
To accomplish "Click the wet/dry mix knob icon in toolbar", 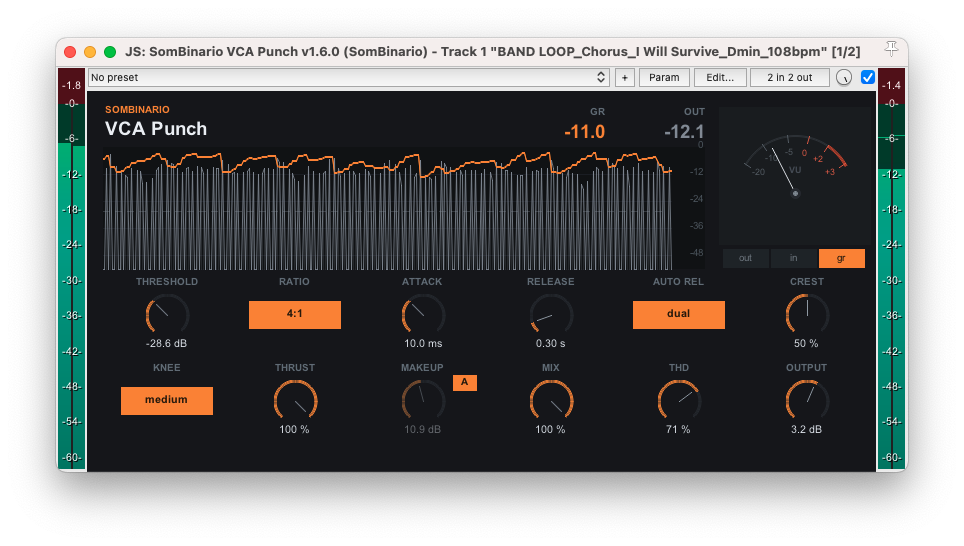I will pyautogui.click(x=844, y=77).
